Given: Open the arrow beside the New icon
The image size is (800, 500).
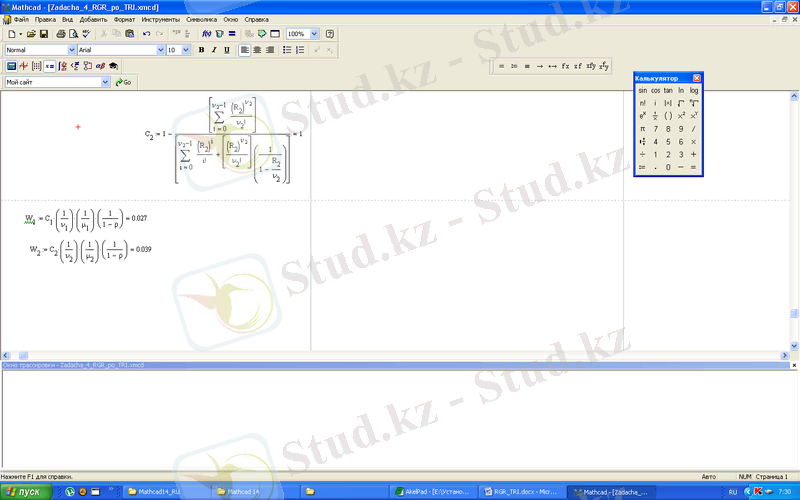Looking at the screenshot, I should (x=20, y=34).
